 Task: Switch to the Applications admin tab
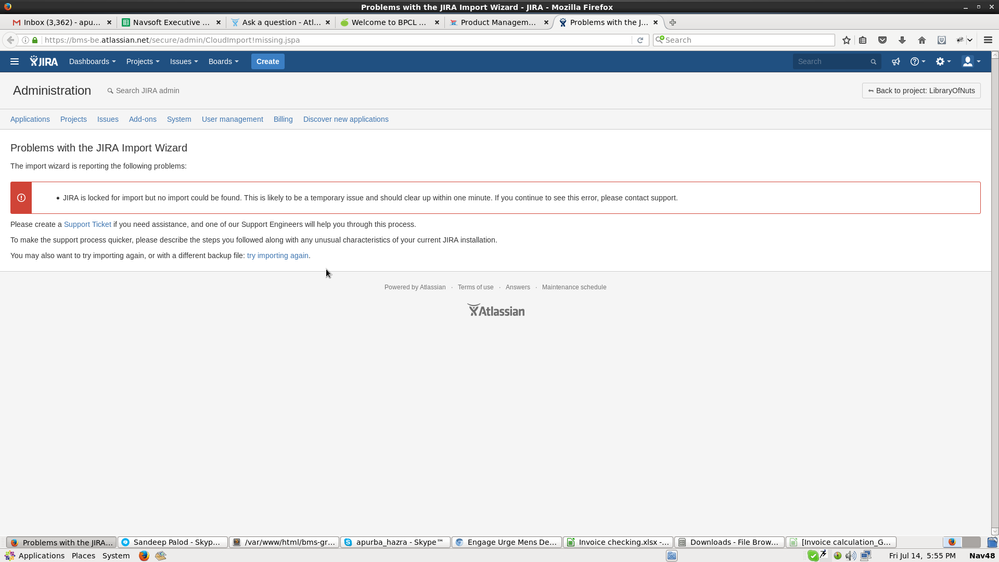[x=30, y=119]
